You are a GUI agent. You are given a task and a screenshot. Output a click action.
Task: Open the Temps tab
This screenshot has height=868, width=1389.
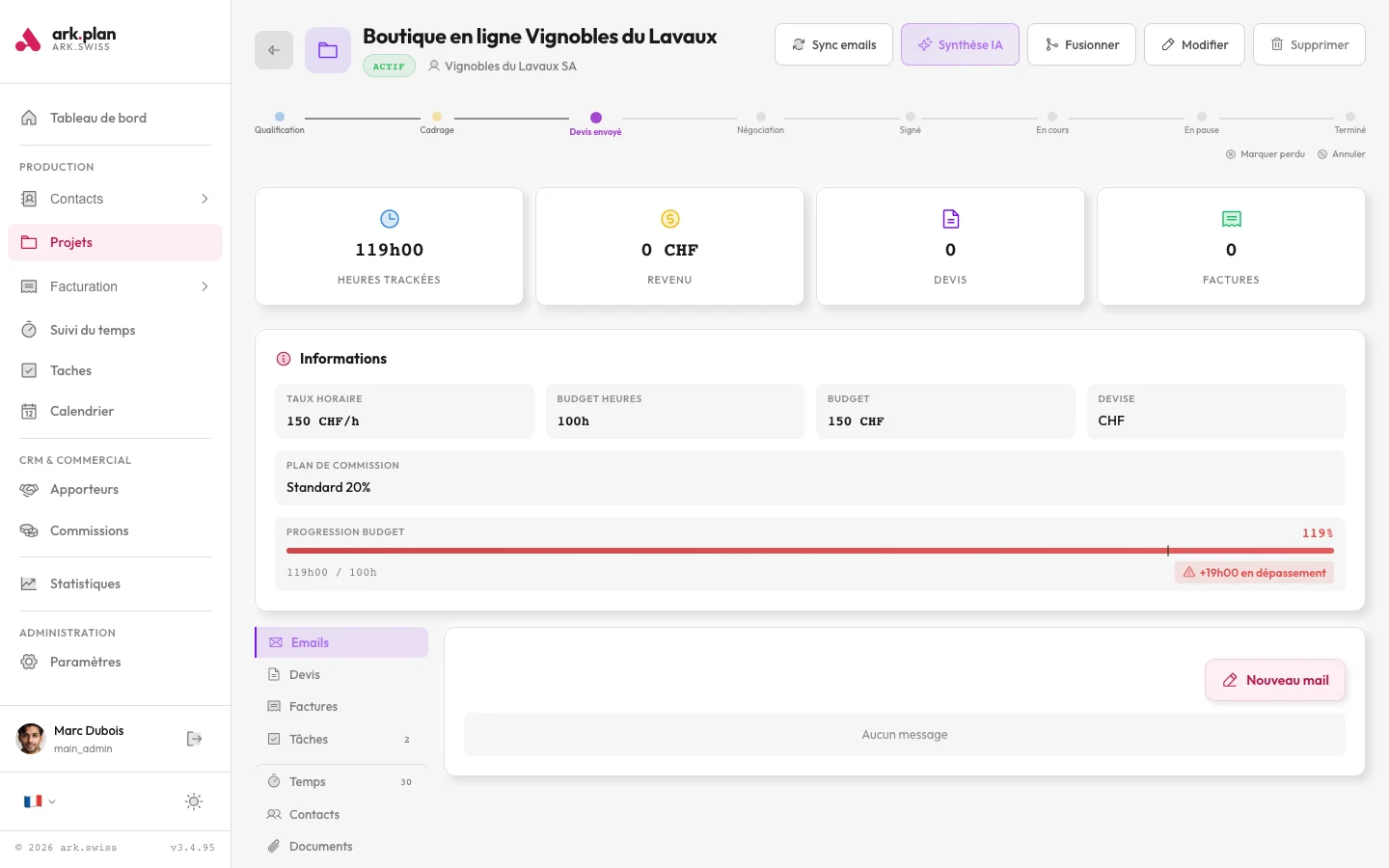click(308, 782)
